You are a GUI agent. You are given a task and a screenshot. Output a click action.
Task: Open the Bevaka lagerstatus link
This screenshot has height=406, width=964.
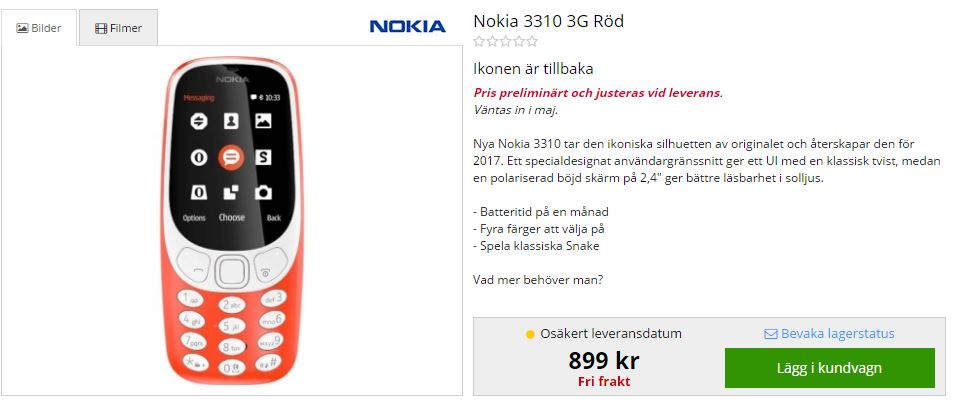[837, 334]
